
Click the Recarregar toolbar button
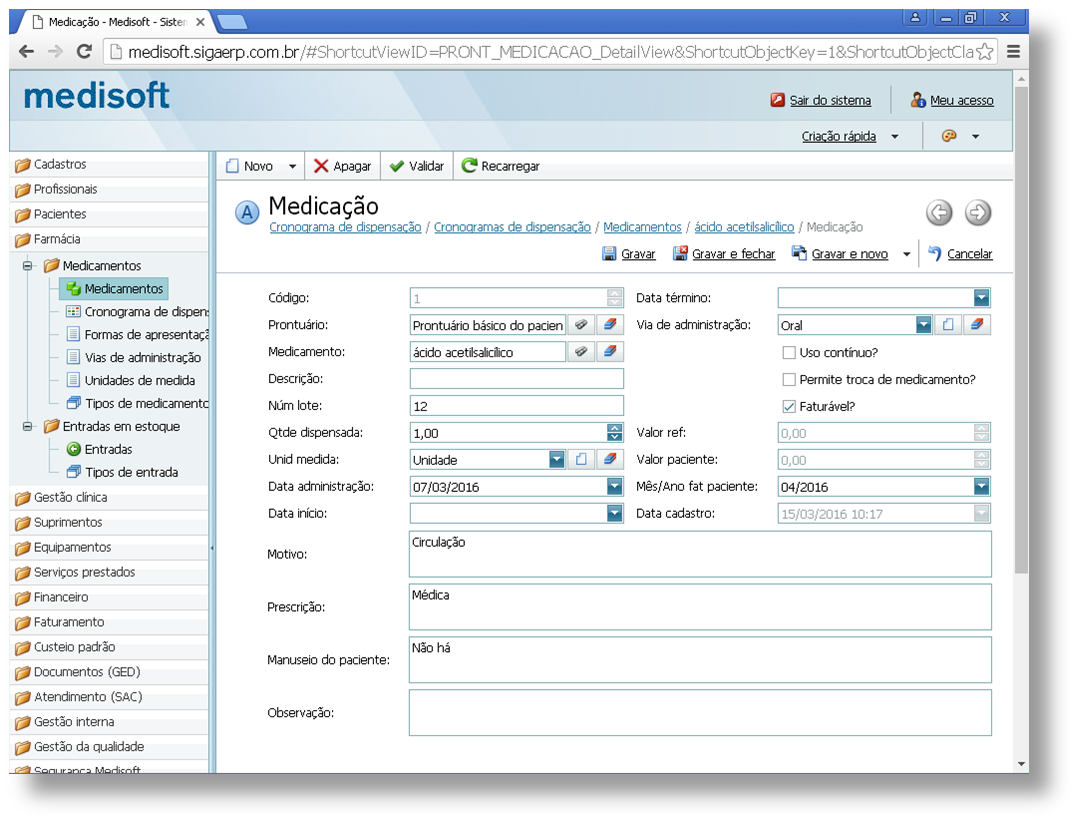pos(500,166)
